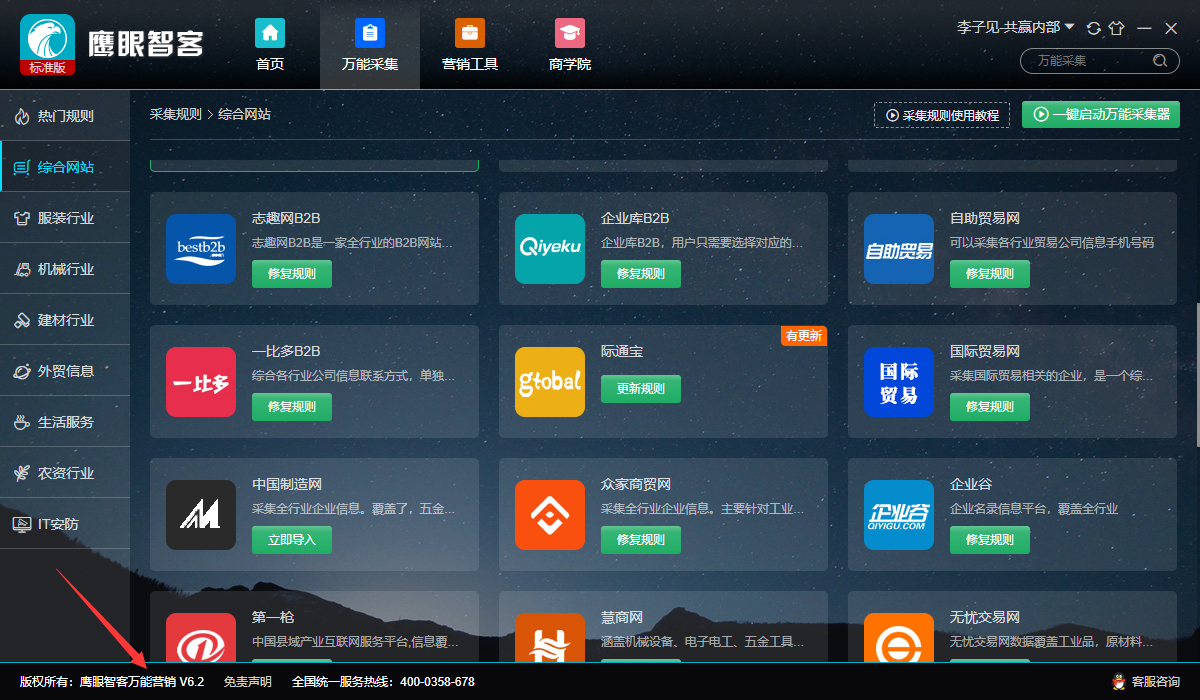Click the 一比多B2B card title
The height and width of the screenshot is (700, 1200).
pyautogui.click(x=286, y=352)
